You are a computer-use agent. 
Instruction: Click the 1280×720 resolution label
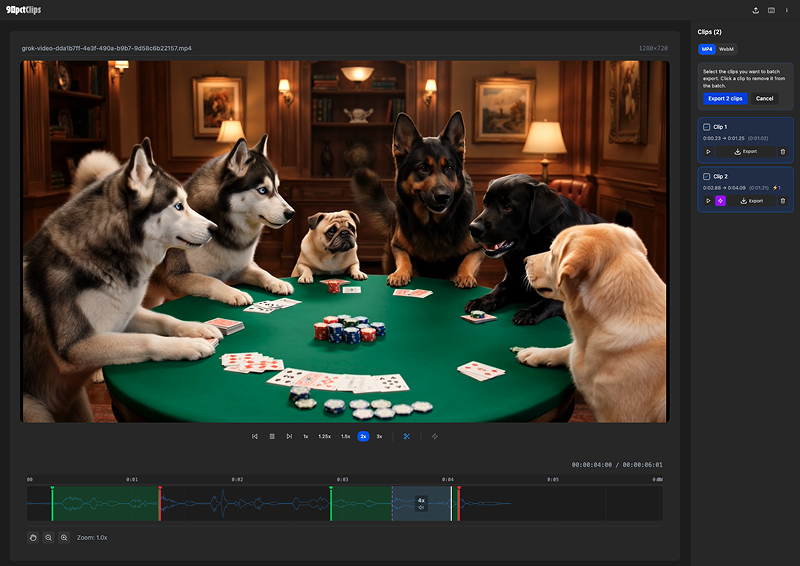click(x=653, y=48)
